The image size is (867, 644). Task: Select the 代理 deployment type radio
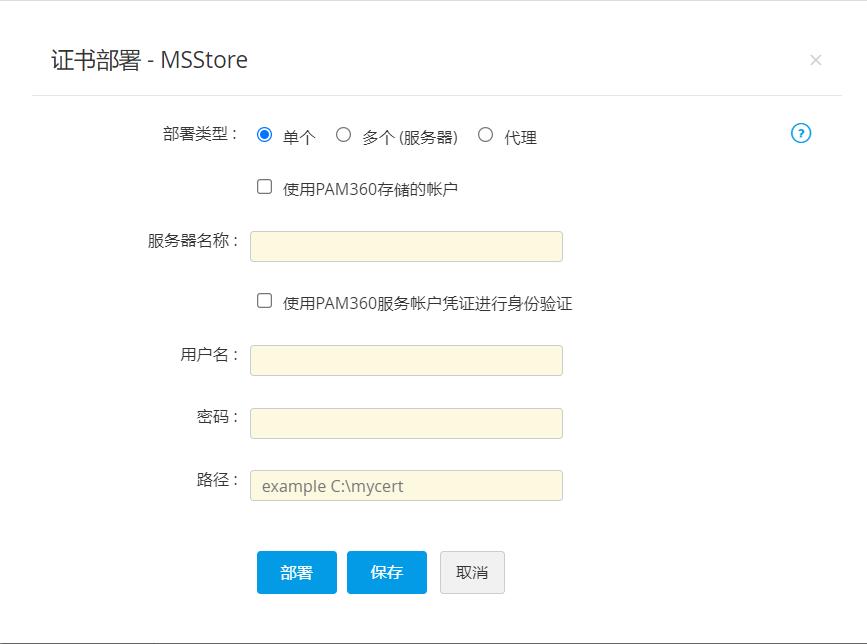click(485, 134)
